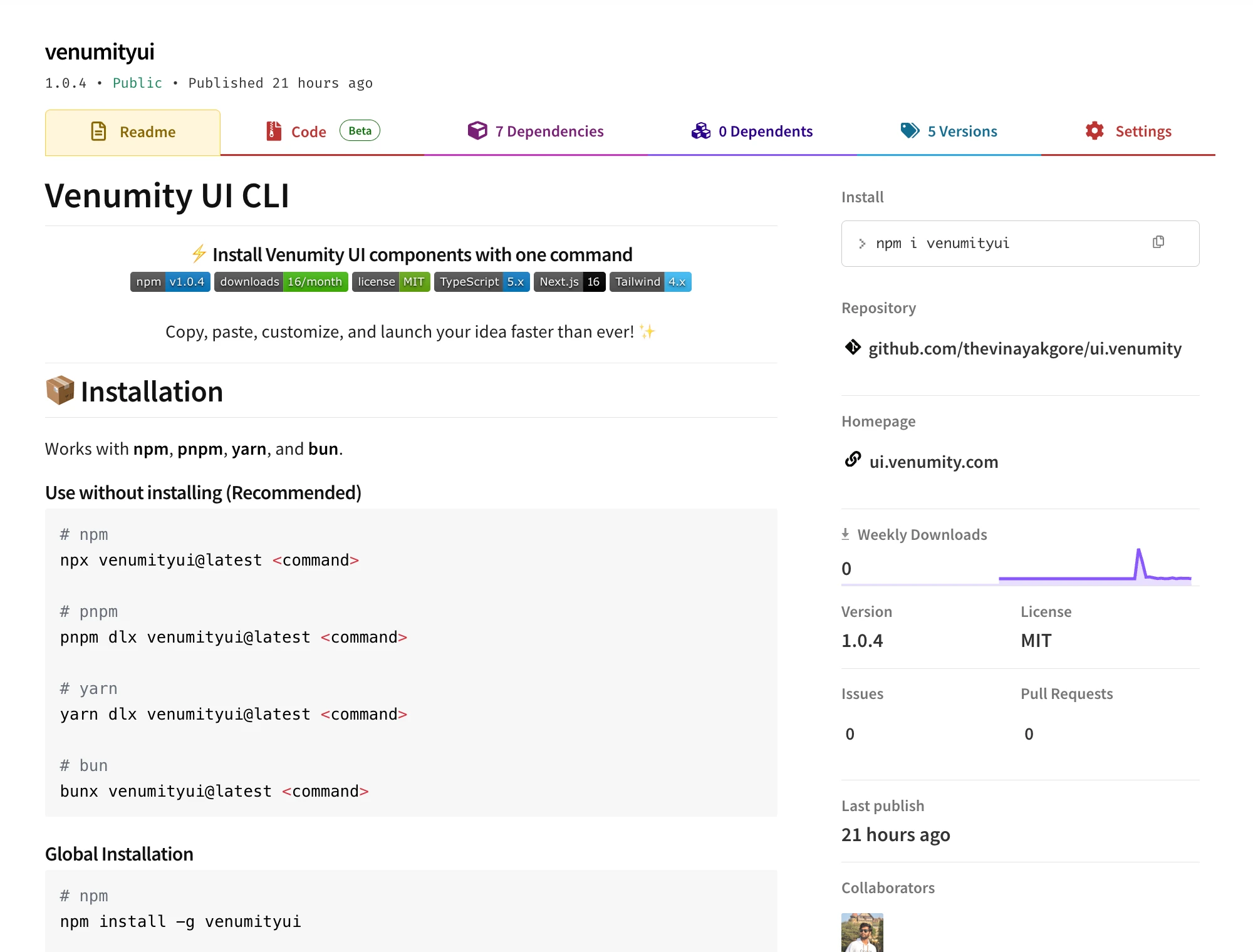Click the TypeScript 5.x badge

482,282
